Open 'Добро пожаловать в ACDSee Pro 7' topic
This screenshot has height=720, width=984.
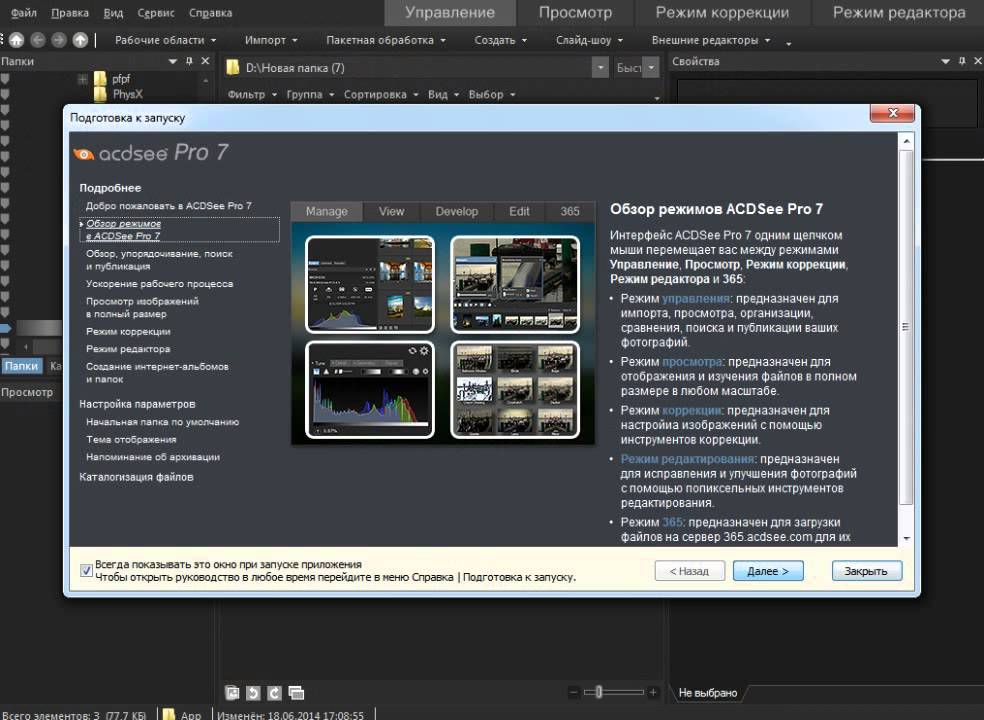tap(168, 206)
